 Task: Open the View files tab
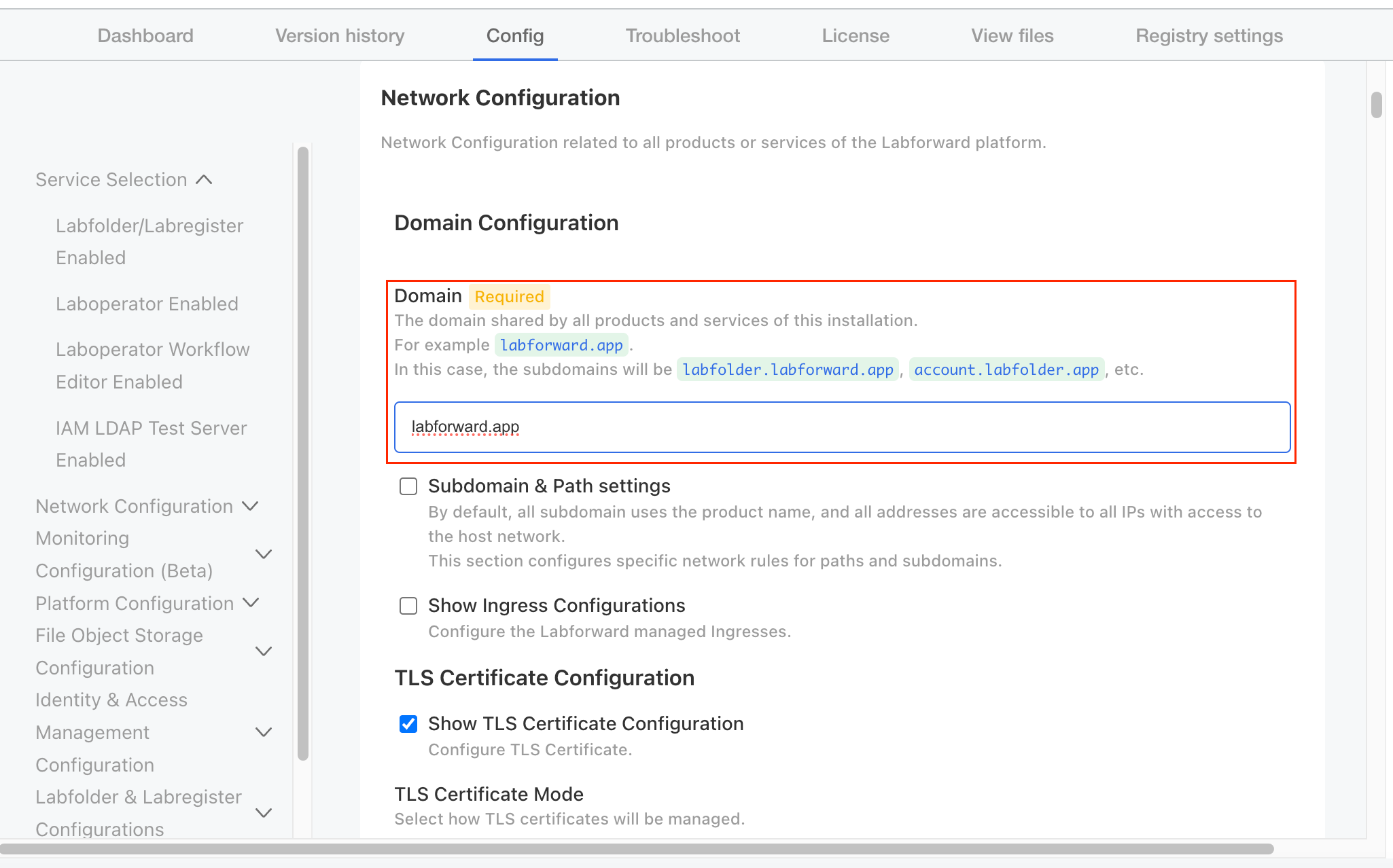[1012, 36]
